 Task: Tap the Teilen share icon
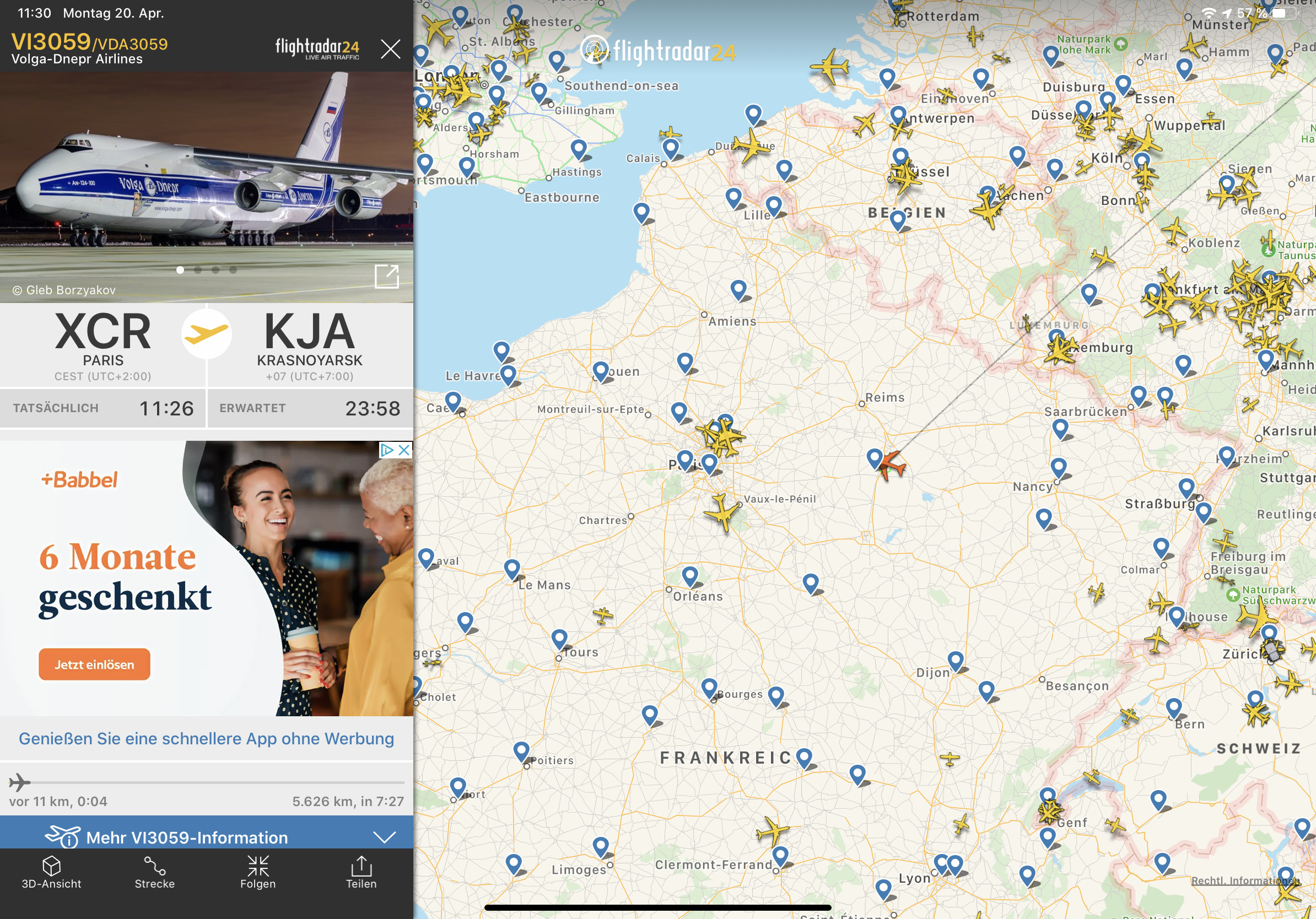click(x=361, y=872)
